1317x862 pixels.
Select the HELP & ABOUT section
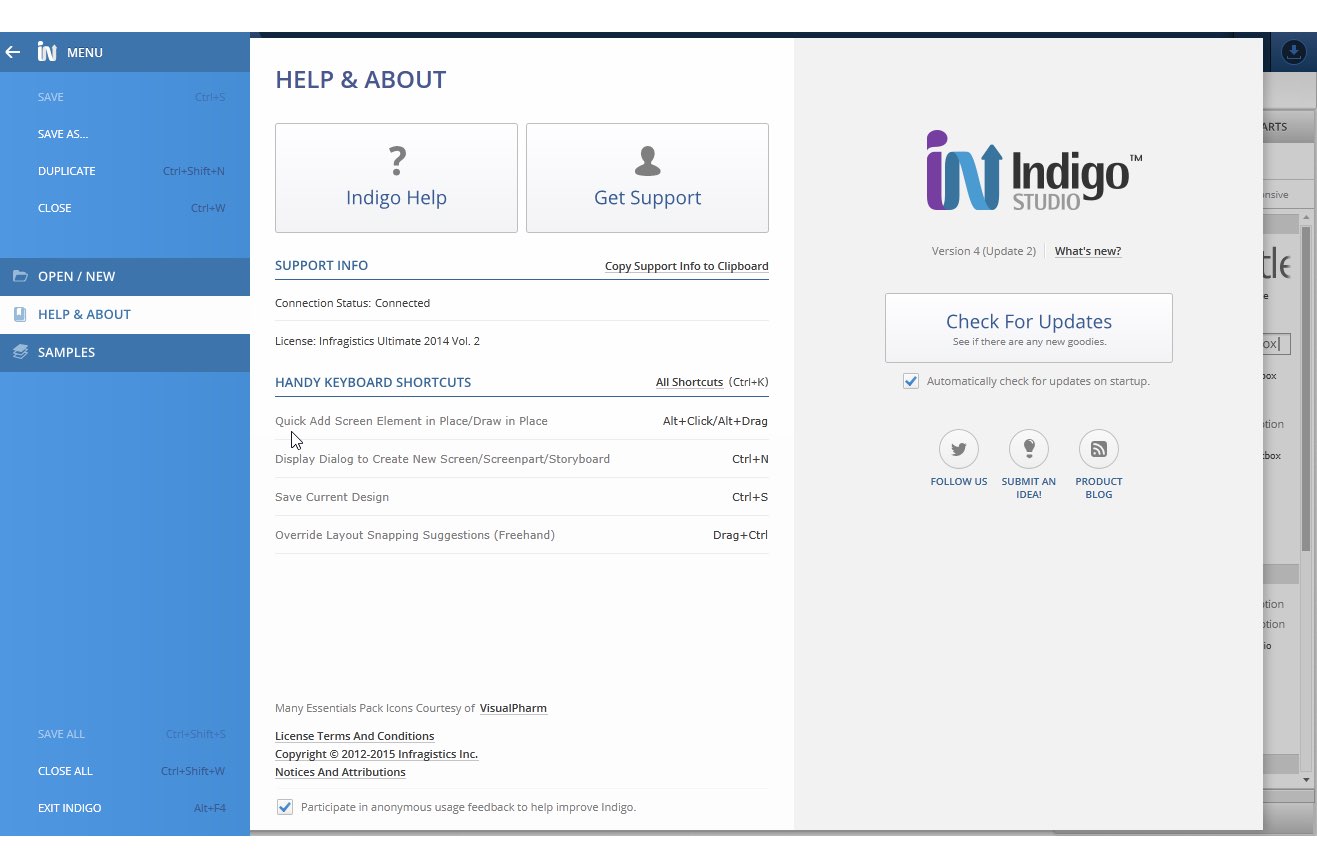tap(125, 314)
